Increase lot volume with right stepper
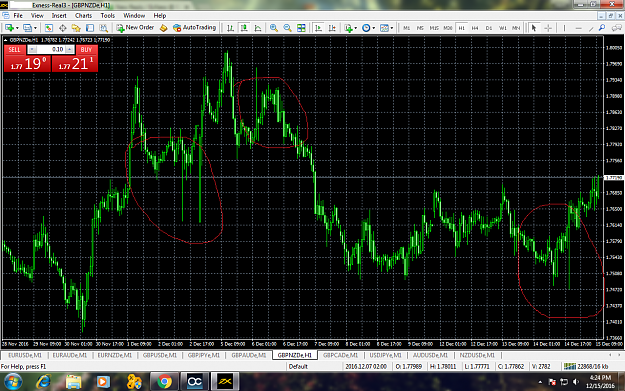This screenshot has width=625, height=391. tap(70, 49)
